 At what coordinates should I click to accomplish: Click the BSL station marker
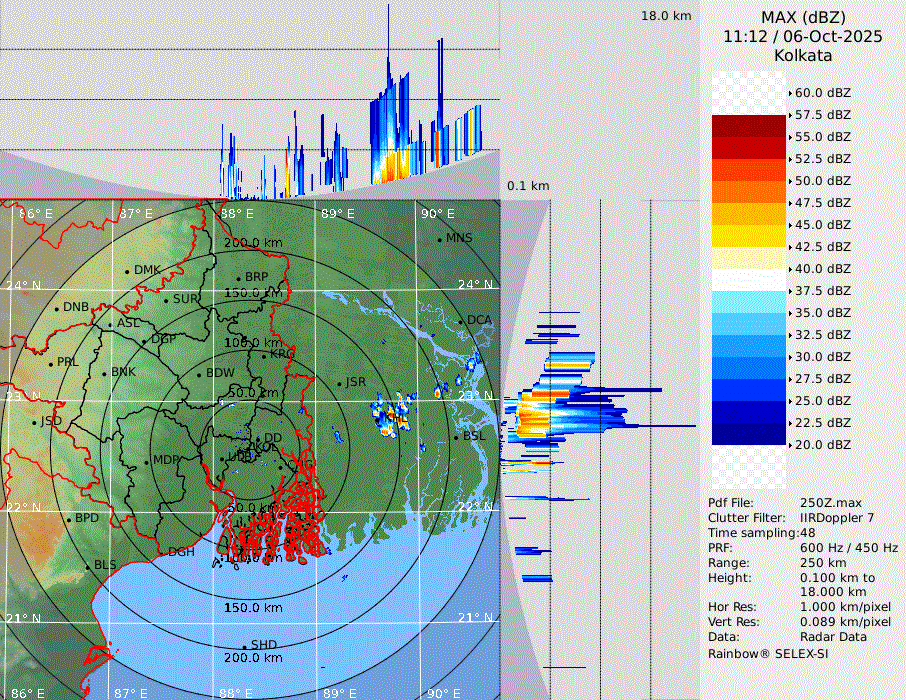pyautogui.click(x=456, y=438)
